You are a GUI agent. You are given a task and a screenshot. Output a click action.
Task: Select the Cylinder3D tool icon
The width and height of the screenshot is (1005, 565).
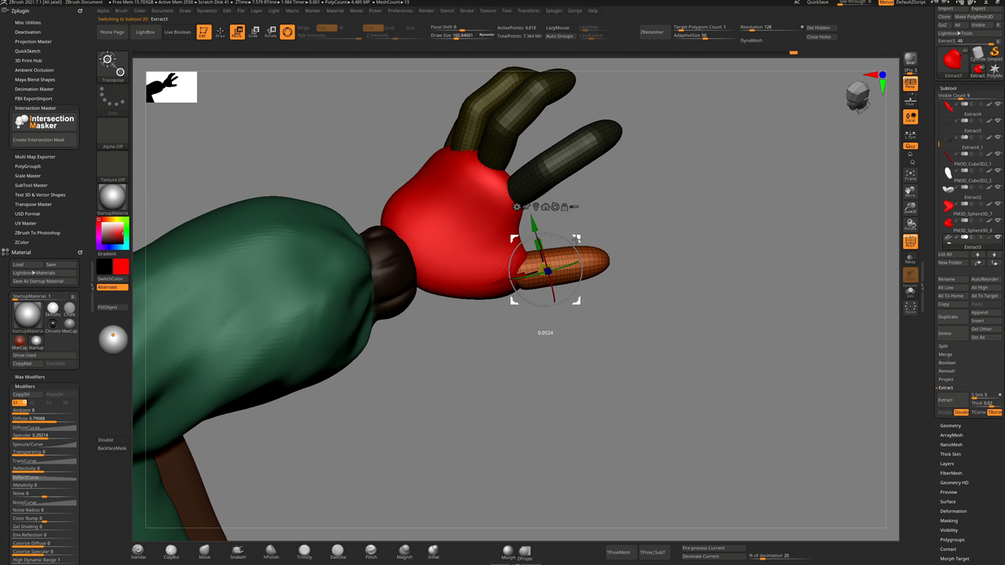pyautogui.click(x=978, y=53)
